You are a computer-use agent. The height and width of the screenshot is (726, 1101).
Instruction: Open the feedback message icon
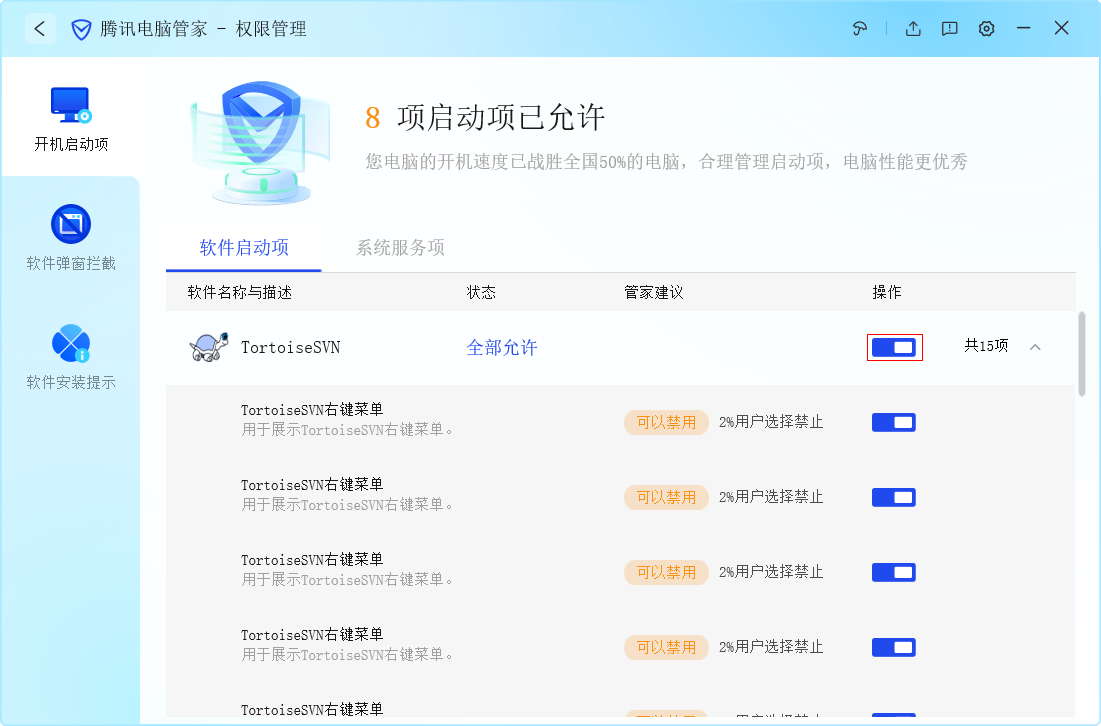point(949,29)
